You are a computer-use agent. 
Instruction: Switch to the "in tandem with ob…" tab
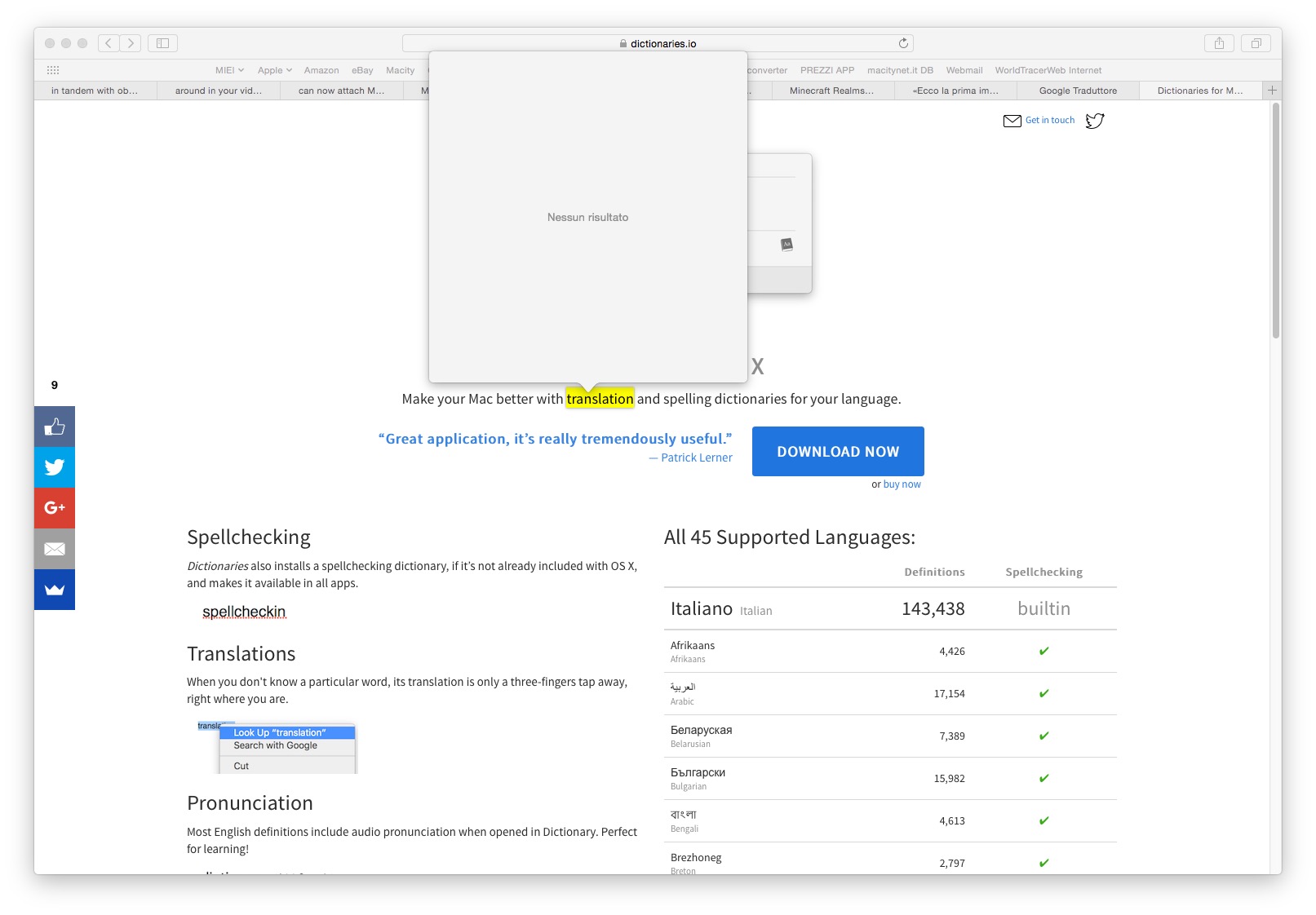[x=95, y=91]
